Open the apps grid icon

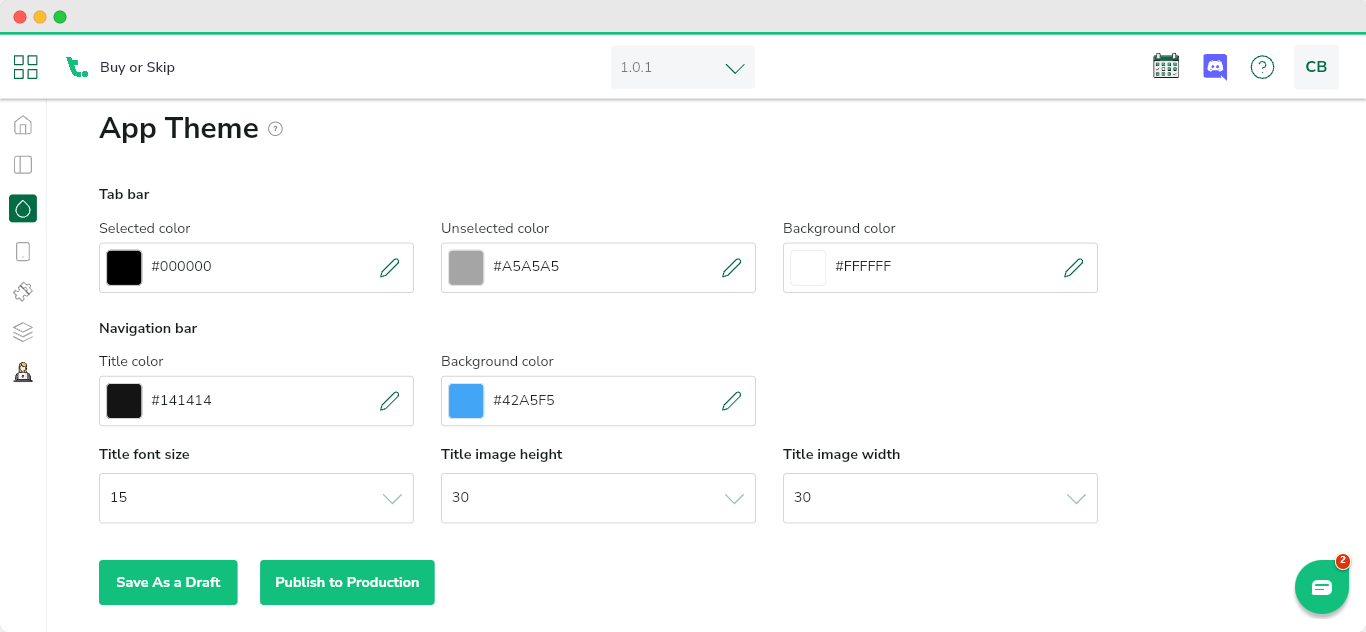[25, 67]
